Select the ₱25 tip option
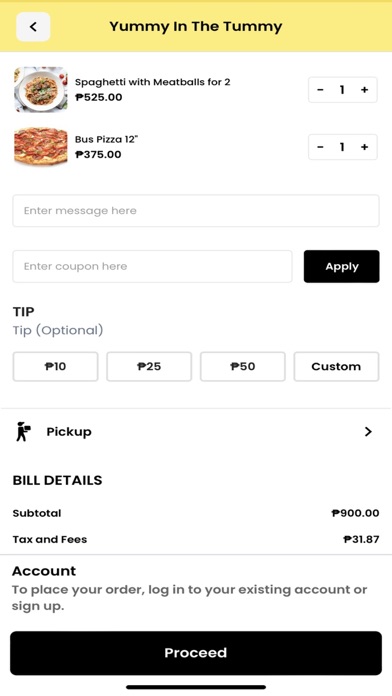 [x=149, y=367]
